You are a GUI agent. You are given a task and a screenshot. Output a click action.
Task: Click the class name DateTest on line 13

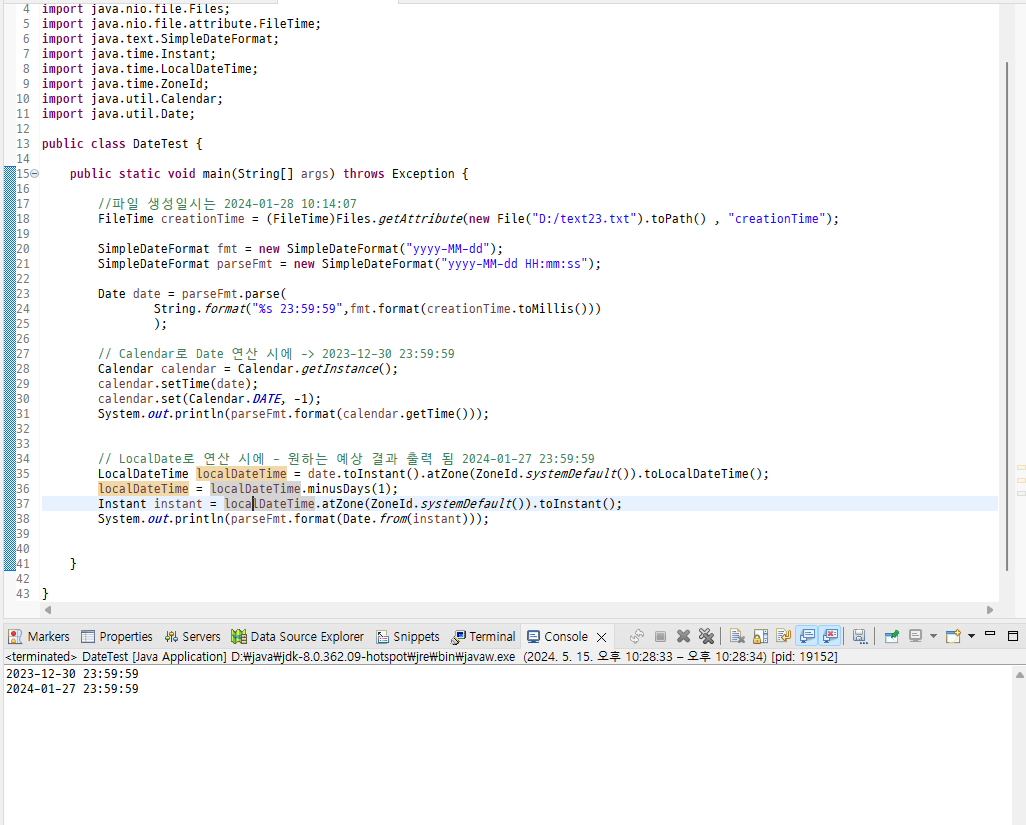tap(160, 143)
